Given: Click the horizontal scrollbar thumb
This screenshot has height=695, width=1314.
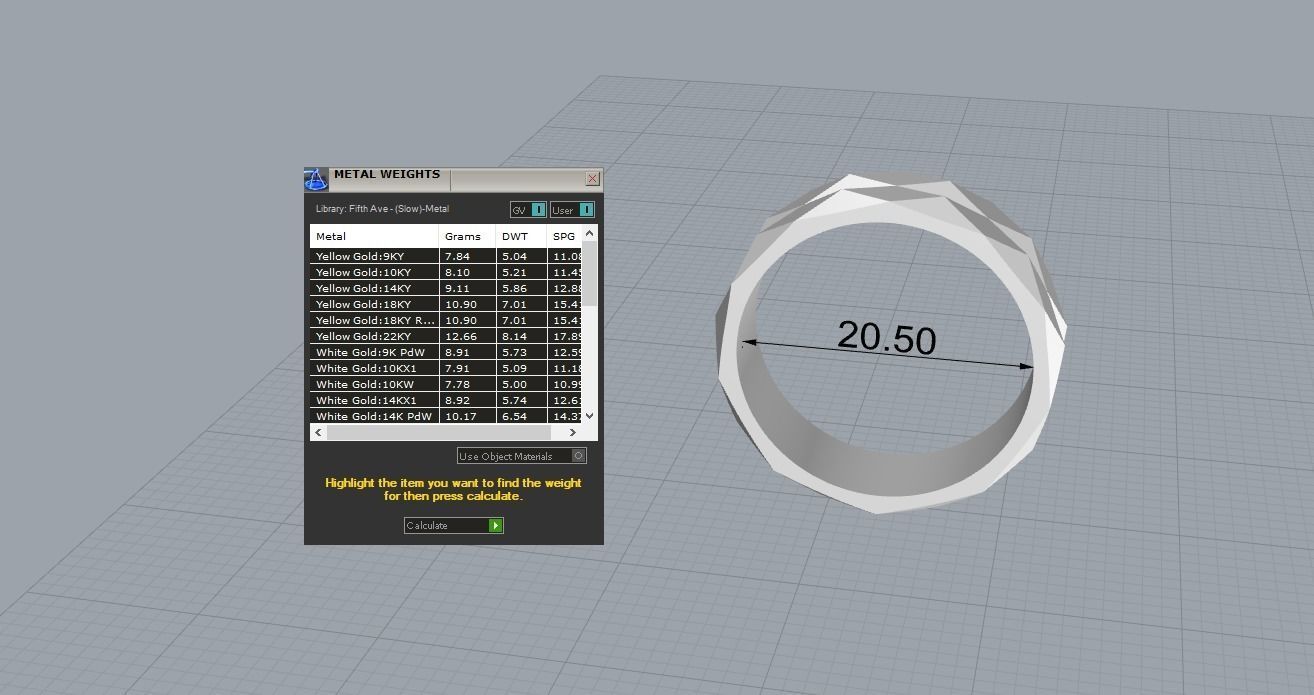Looking at the screenshot, I should coord(439,432).
